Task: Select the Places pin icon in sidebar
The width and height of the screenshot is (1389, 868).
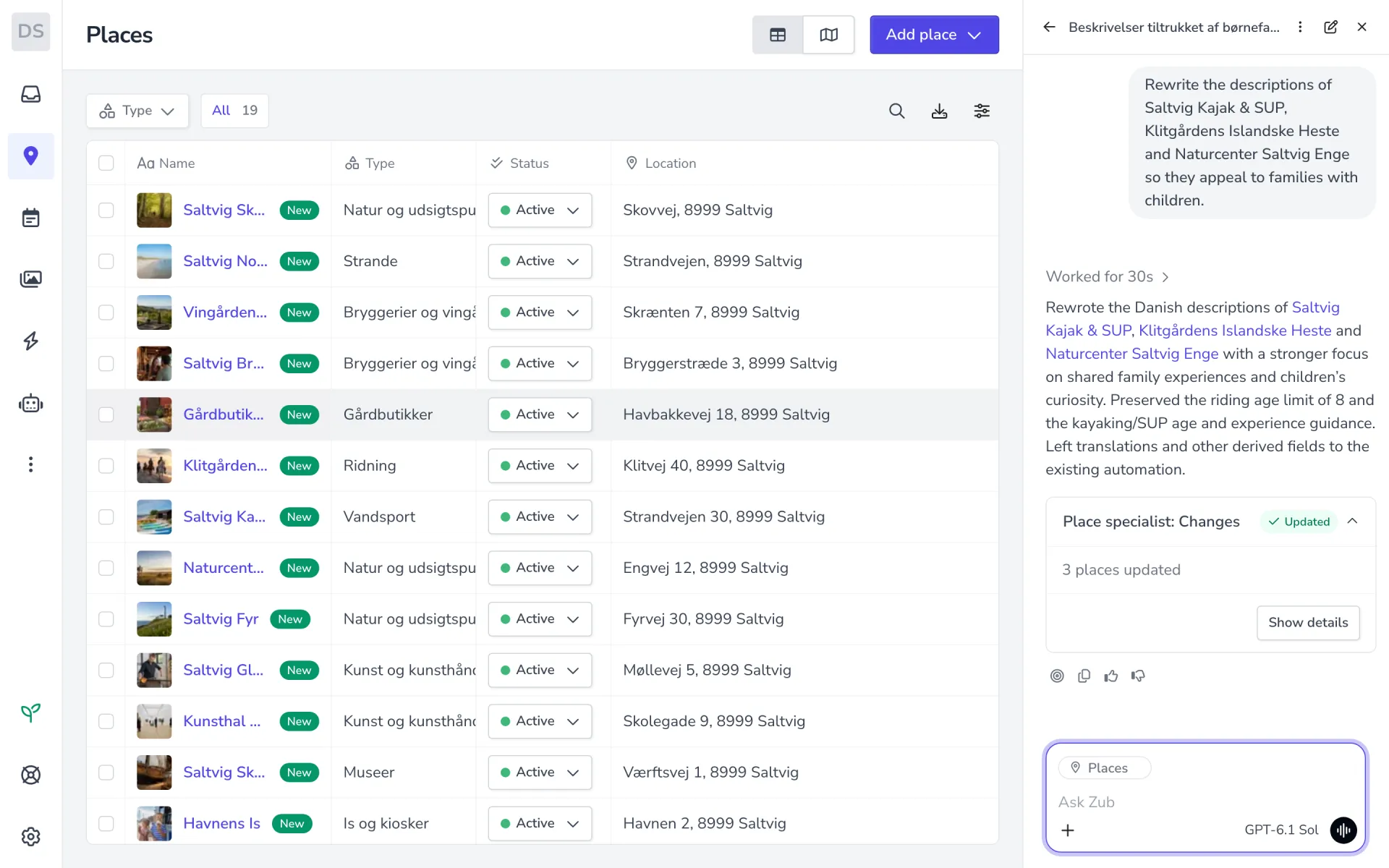Action: 30,156
